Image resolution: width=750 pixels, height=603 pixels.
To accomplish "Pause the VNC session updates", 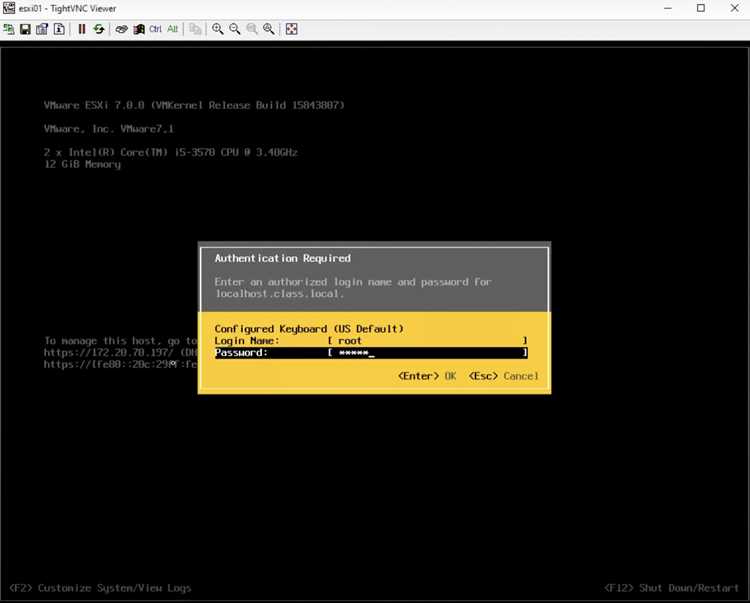I will 82,29.
